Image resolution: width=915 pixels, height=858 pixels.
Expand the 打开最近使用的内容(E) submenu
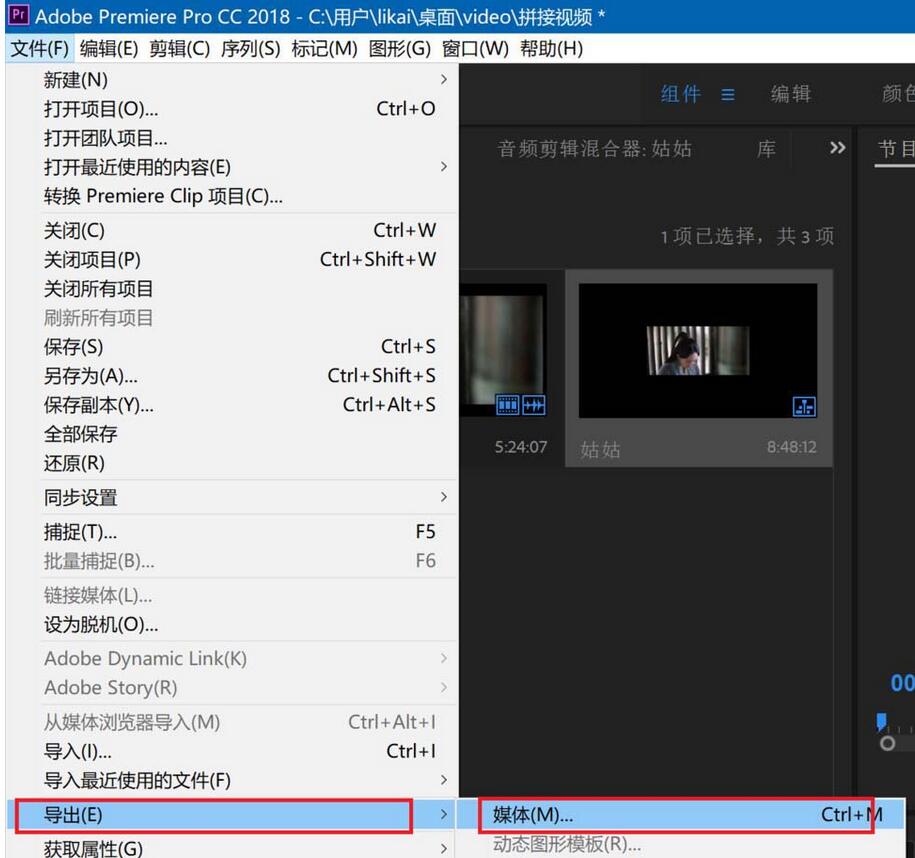point(443,167)
